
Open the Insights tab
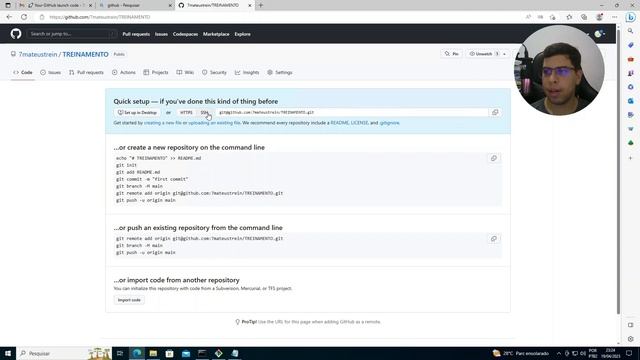click(x=247, y=73)
